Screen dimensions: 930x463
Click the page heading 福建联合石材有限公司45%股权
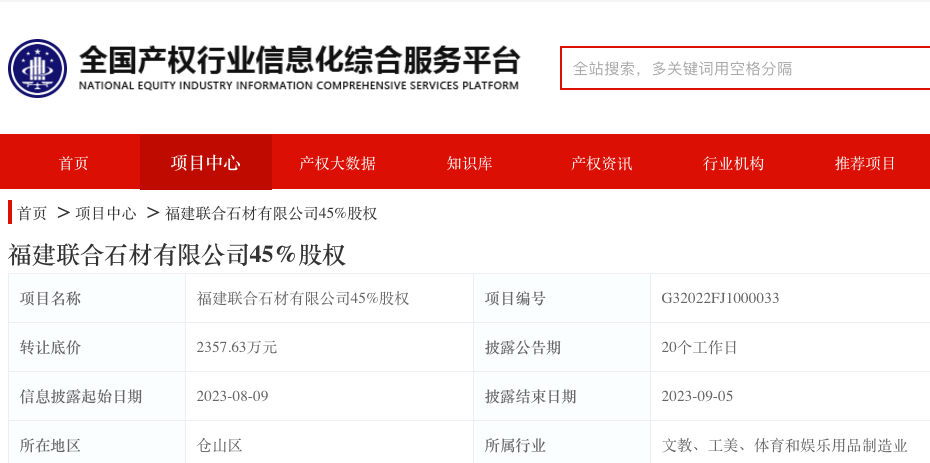[x=177, y=255]
